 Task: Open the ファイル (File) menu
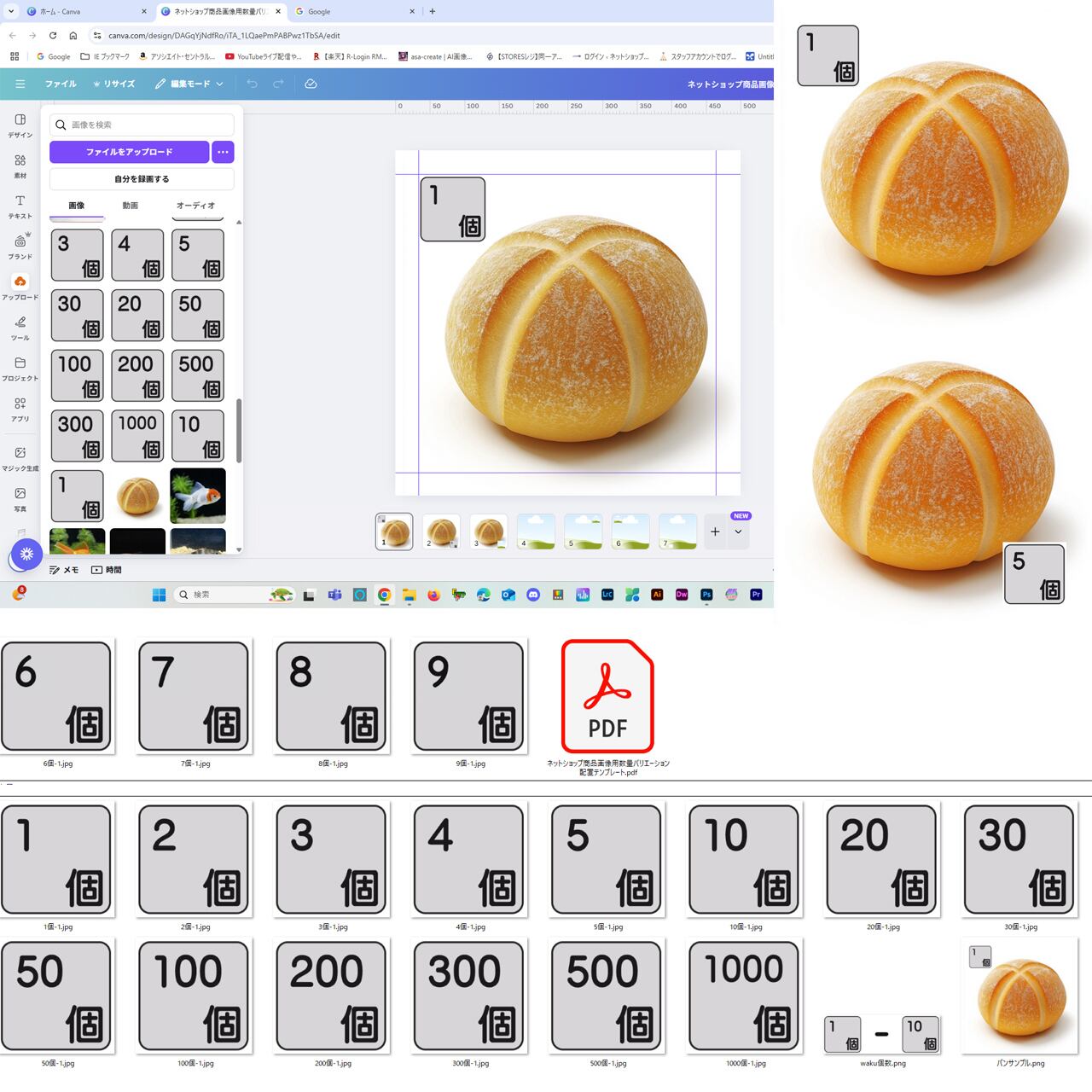(61, 84)
